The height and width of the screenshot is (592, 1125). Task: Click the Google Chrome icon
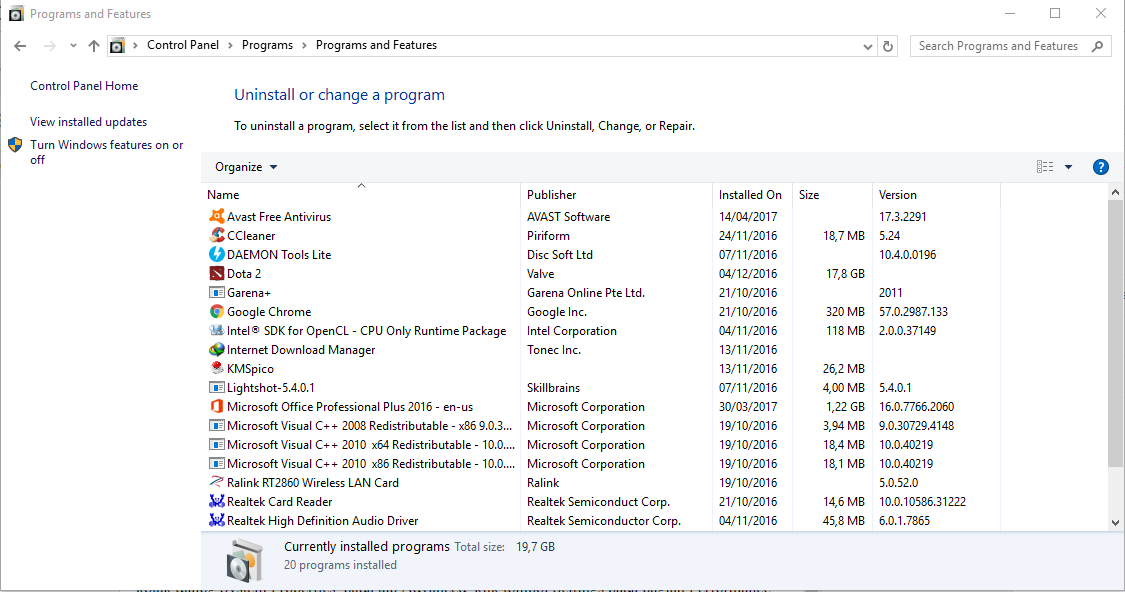[216, 311]
